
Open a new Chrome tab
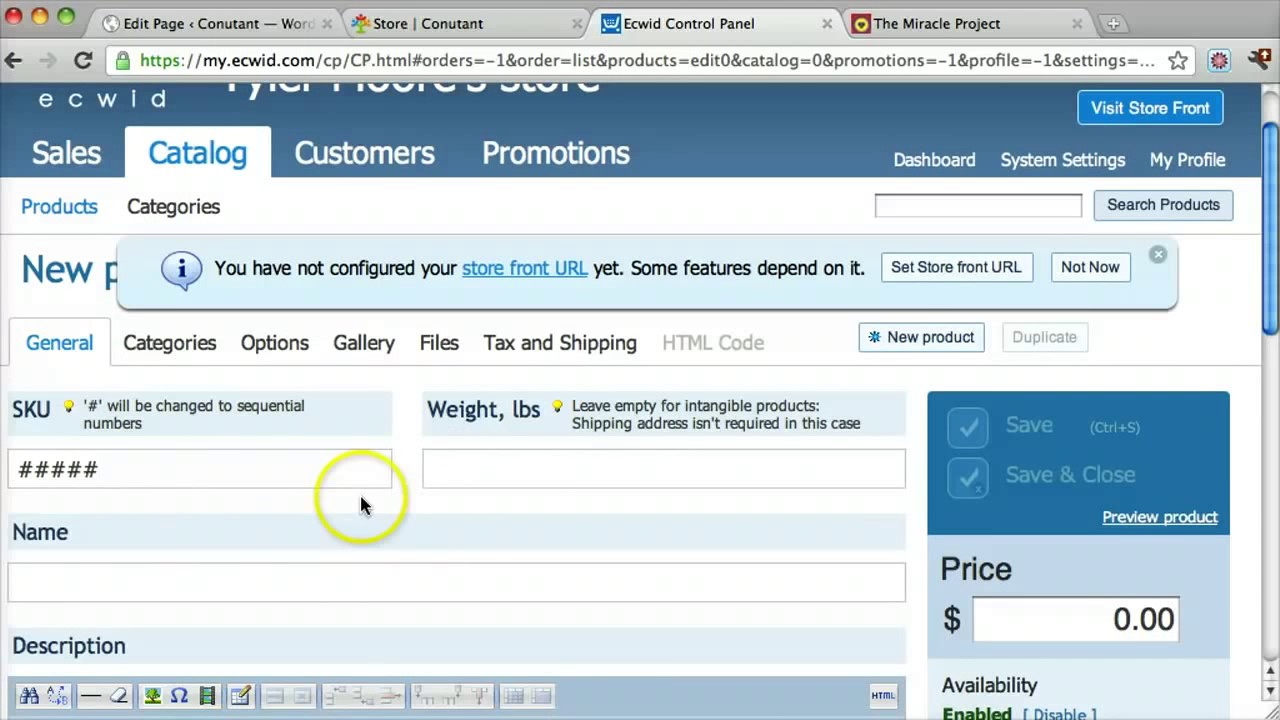tap(1113, 23)
